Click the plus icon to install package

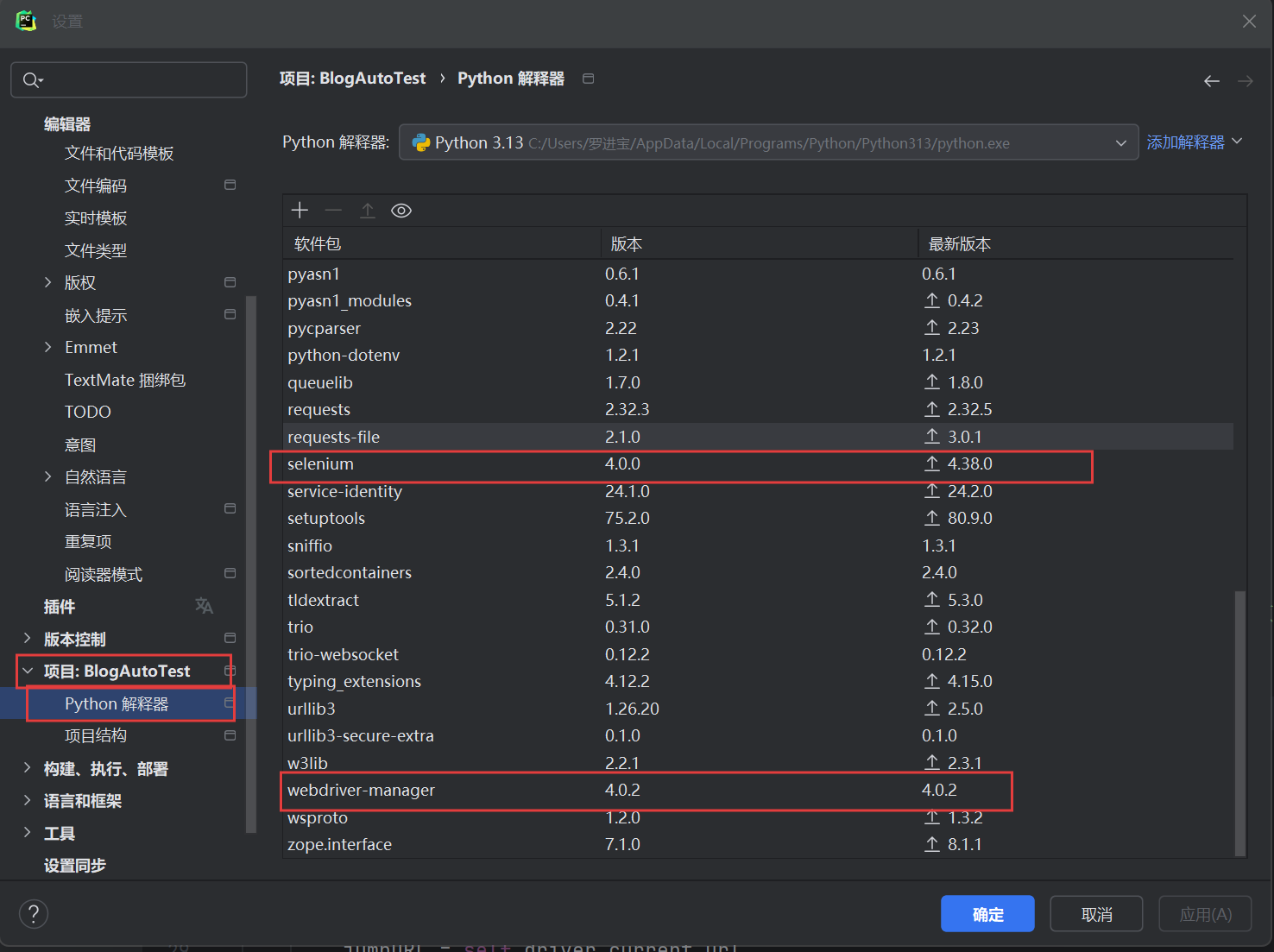click(x=300, y=211)
